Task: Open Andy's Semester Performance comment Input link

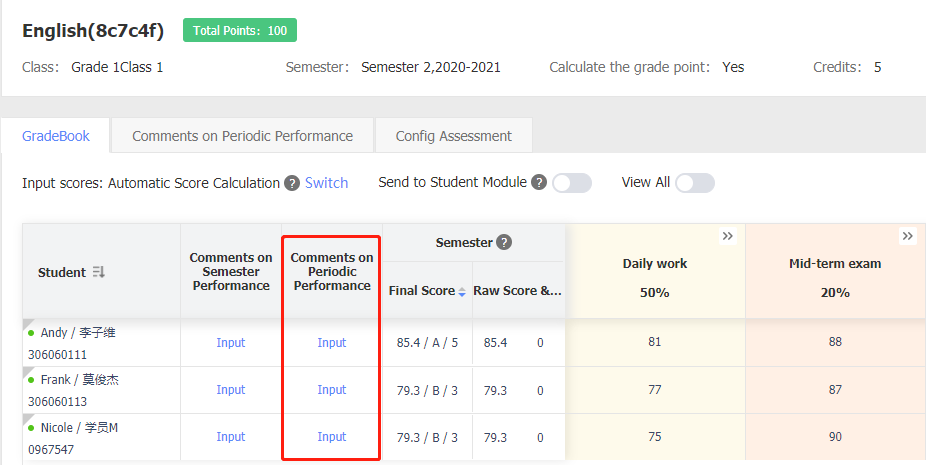Action: point(230,343)
